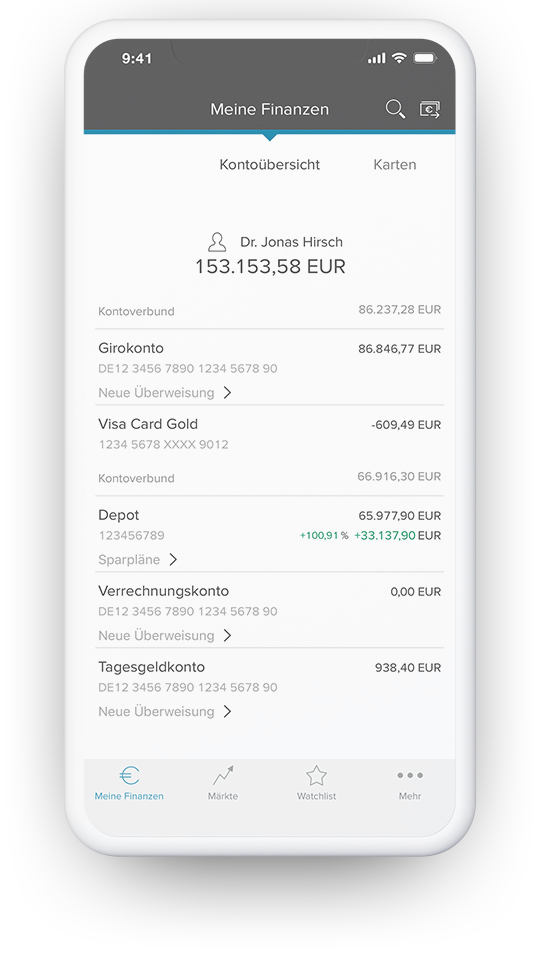The height and width of the screenshot is (960, 540).
Task: Tap Girokonto's Neue Überweisung chevron
Action: [227, 392]
